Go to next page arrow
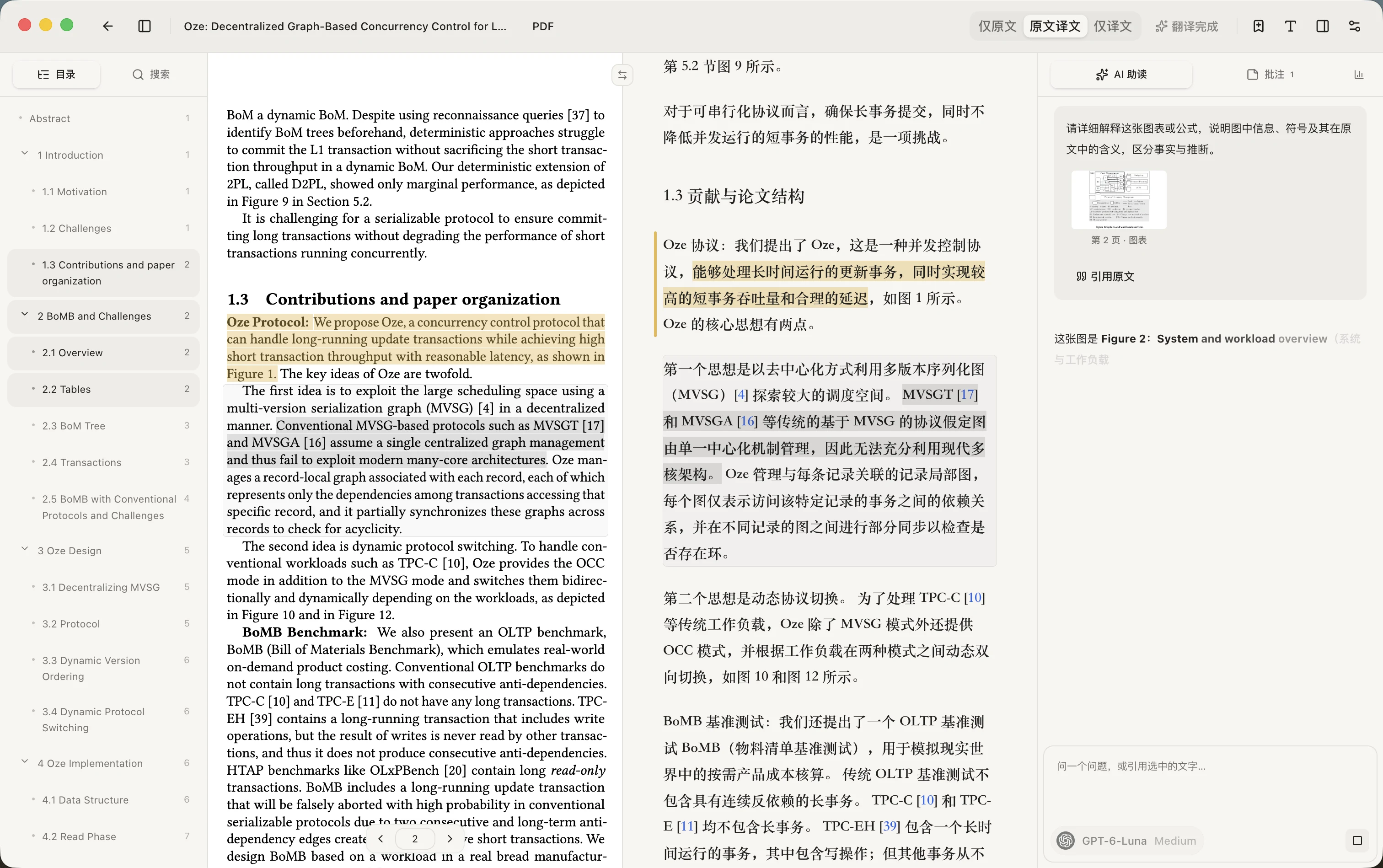This screenshot has width=1383, height=868. pyautogui.click(x=450, y=839)
